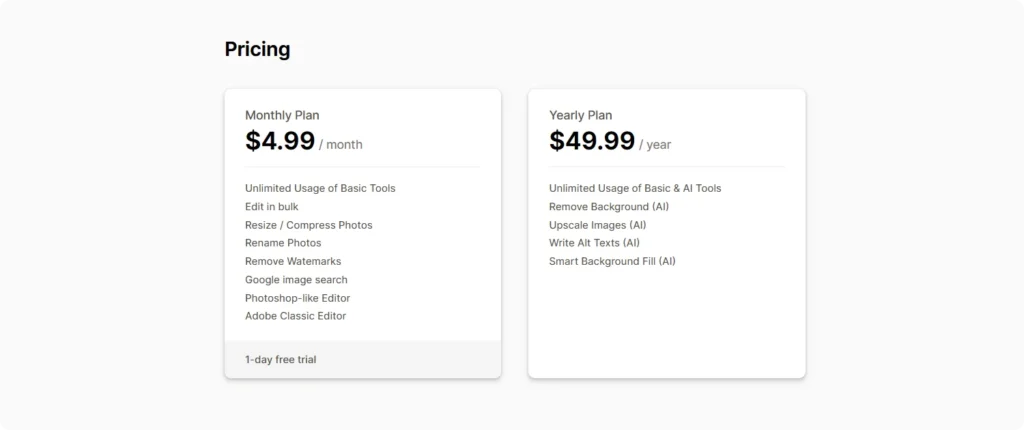Click 'Remove Background (AI)' feature
This screenshot has width=1024, height=430.
(609, 207)
